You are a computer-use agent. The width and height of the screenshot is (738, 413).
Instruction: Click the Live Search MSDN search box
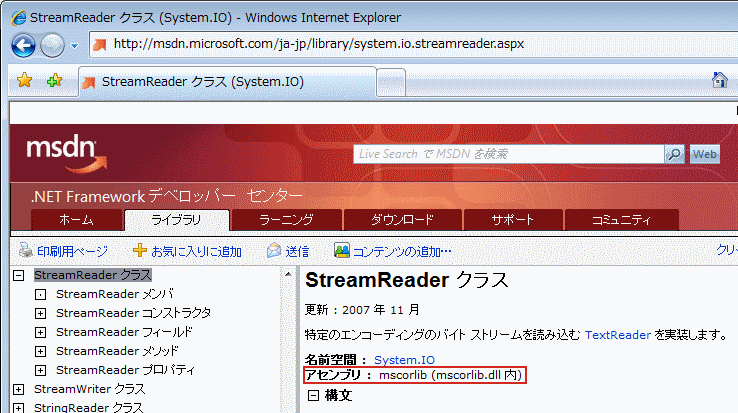click(x=508, y=154)
